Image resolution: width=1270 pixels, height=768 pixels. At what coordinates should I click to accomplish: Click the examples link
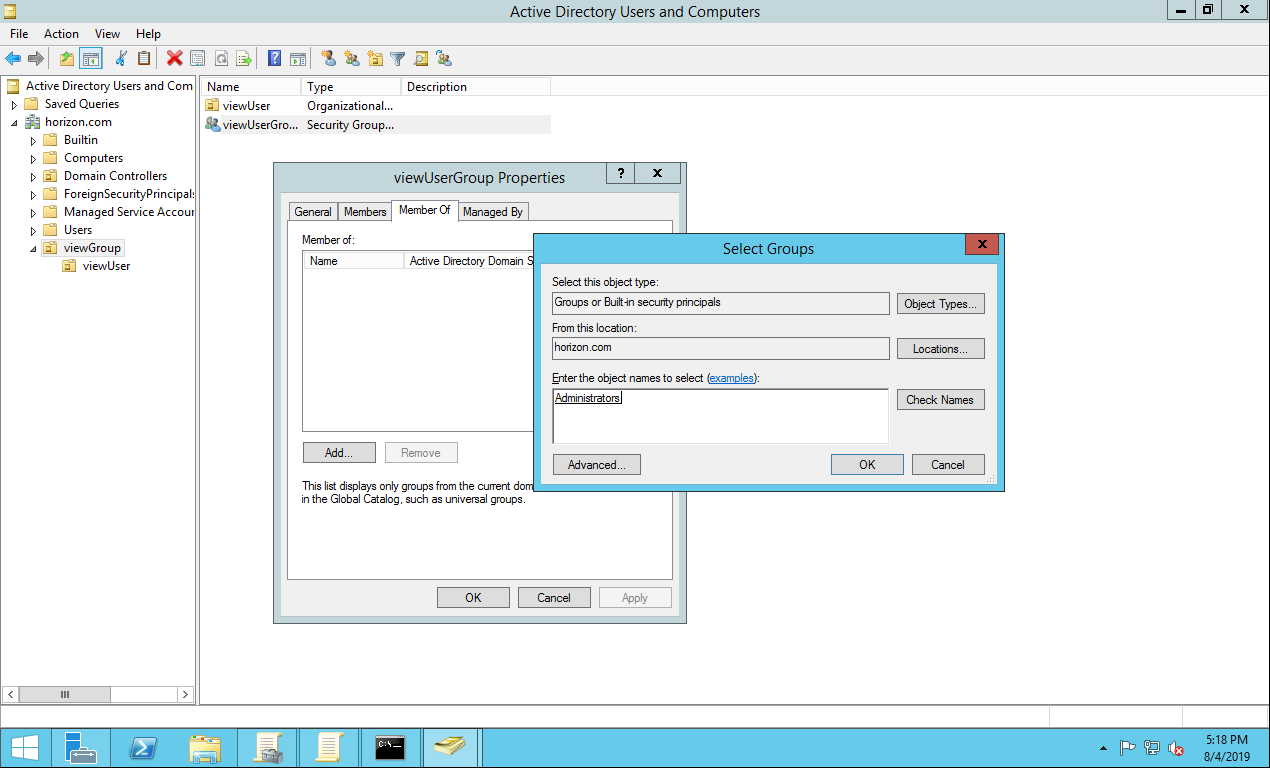point(732,378)
